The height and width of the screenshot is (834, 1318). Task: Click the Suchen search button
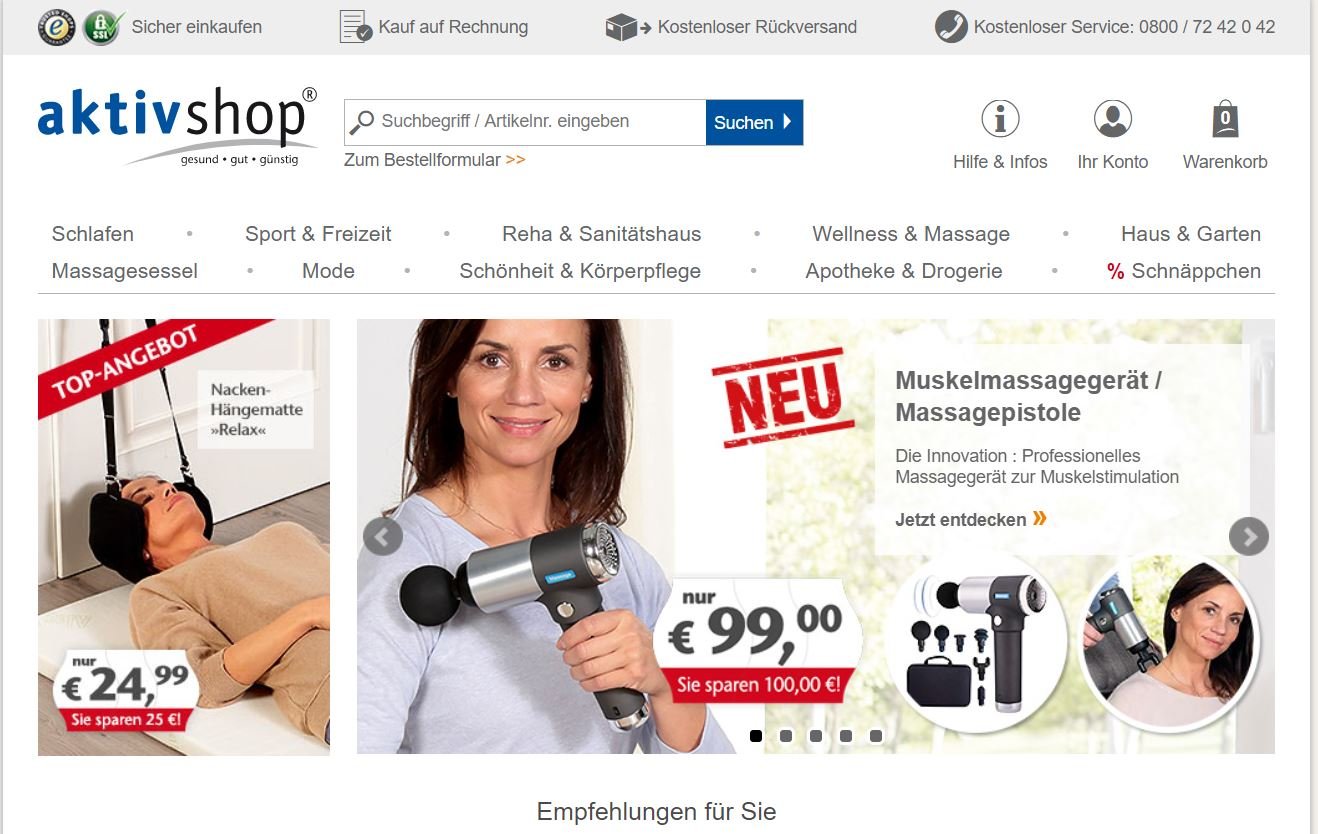coord(754,122)
